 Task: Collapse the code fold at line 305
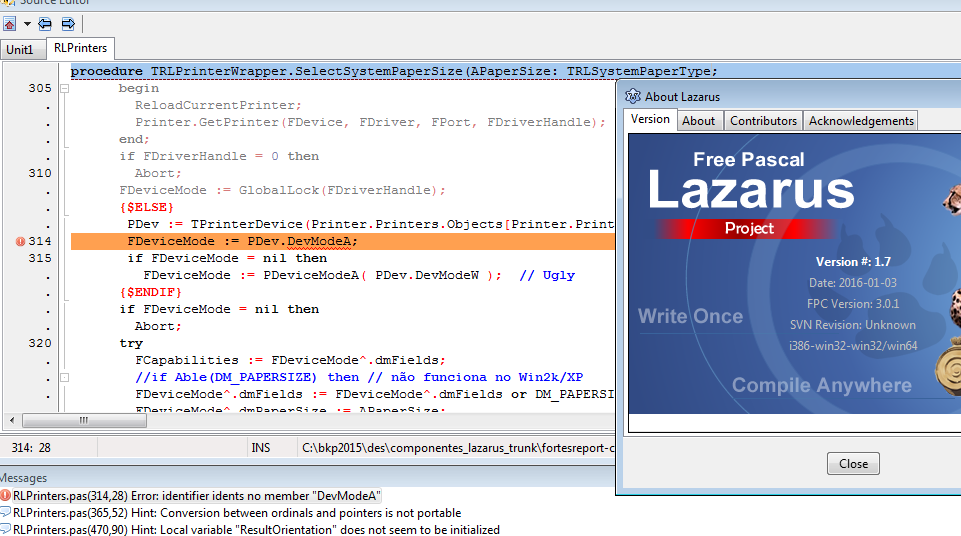64,88
